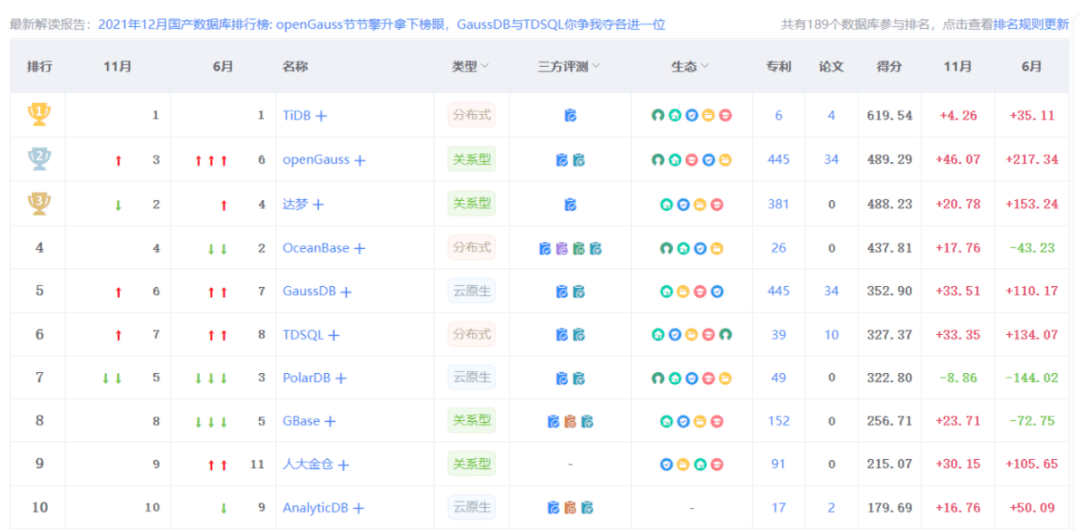Click the plus icon beside AnalyticDB
This screenshot has height=530, width=1080.
tap(358, 508)
